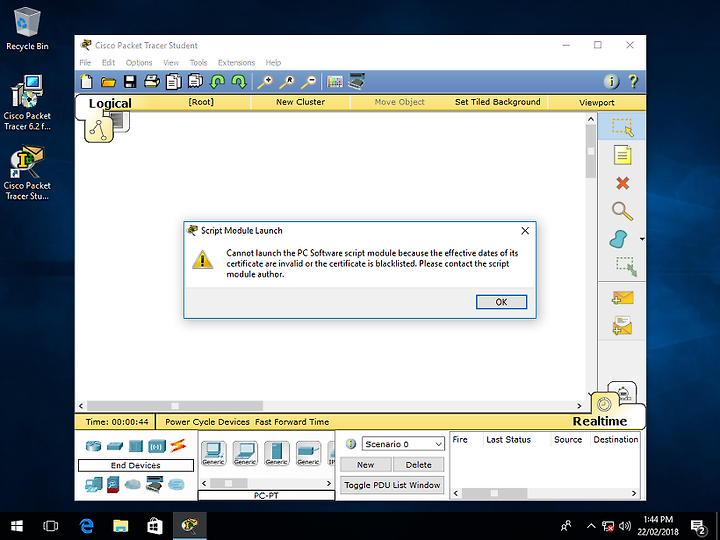720x540 pixels.
Task: Click the yellow question mark help icon
Action: 633,82
